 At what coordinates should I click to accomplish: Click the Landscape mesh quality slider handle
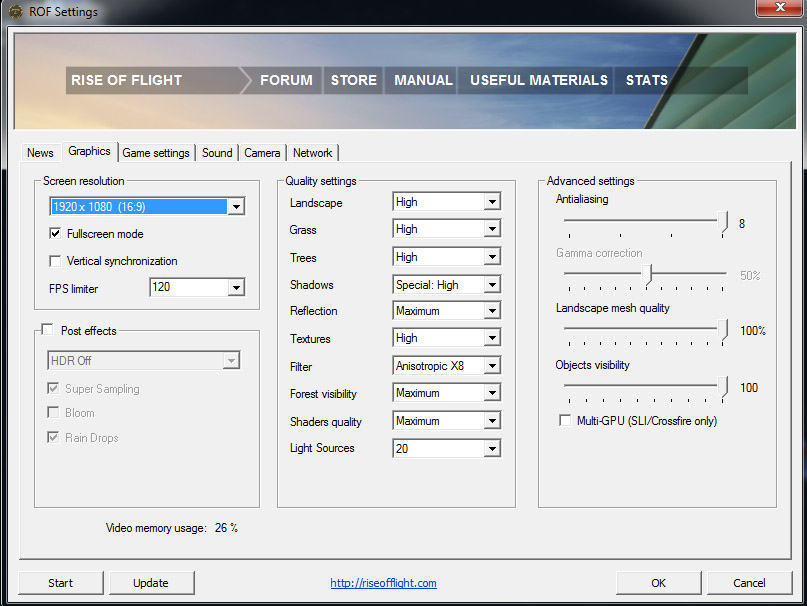[x=723, y=330]
